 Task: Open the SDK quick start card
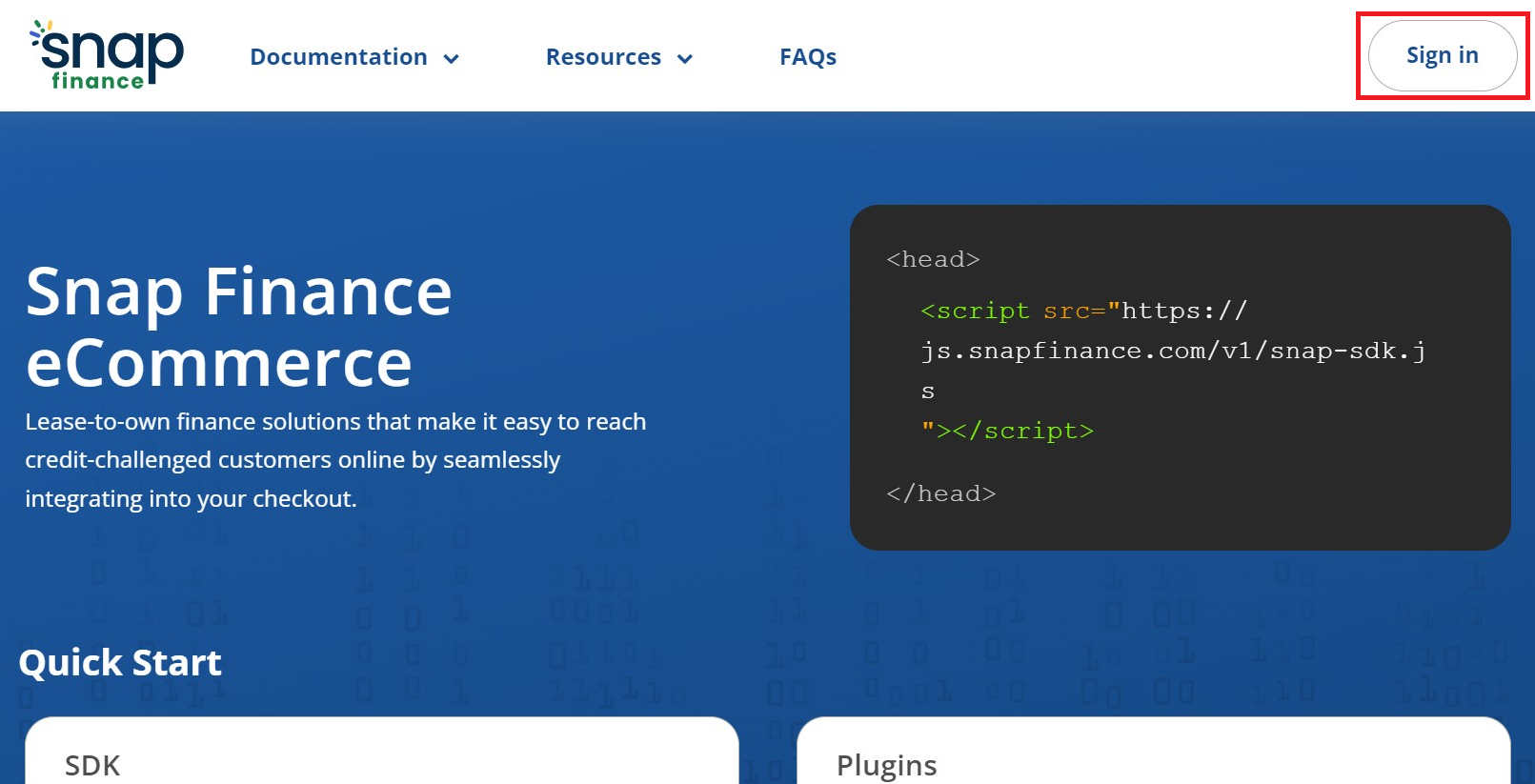(x=382, y=751)
